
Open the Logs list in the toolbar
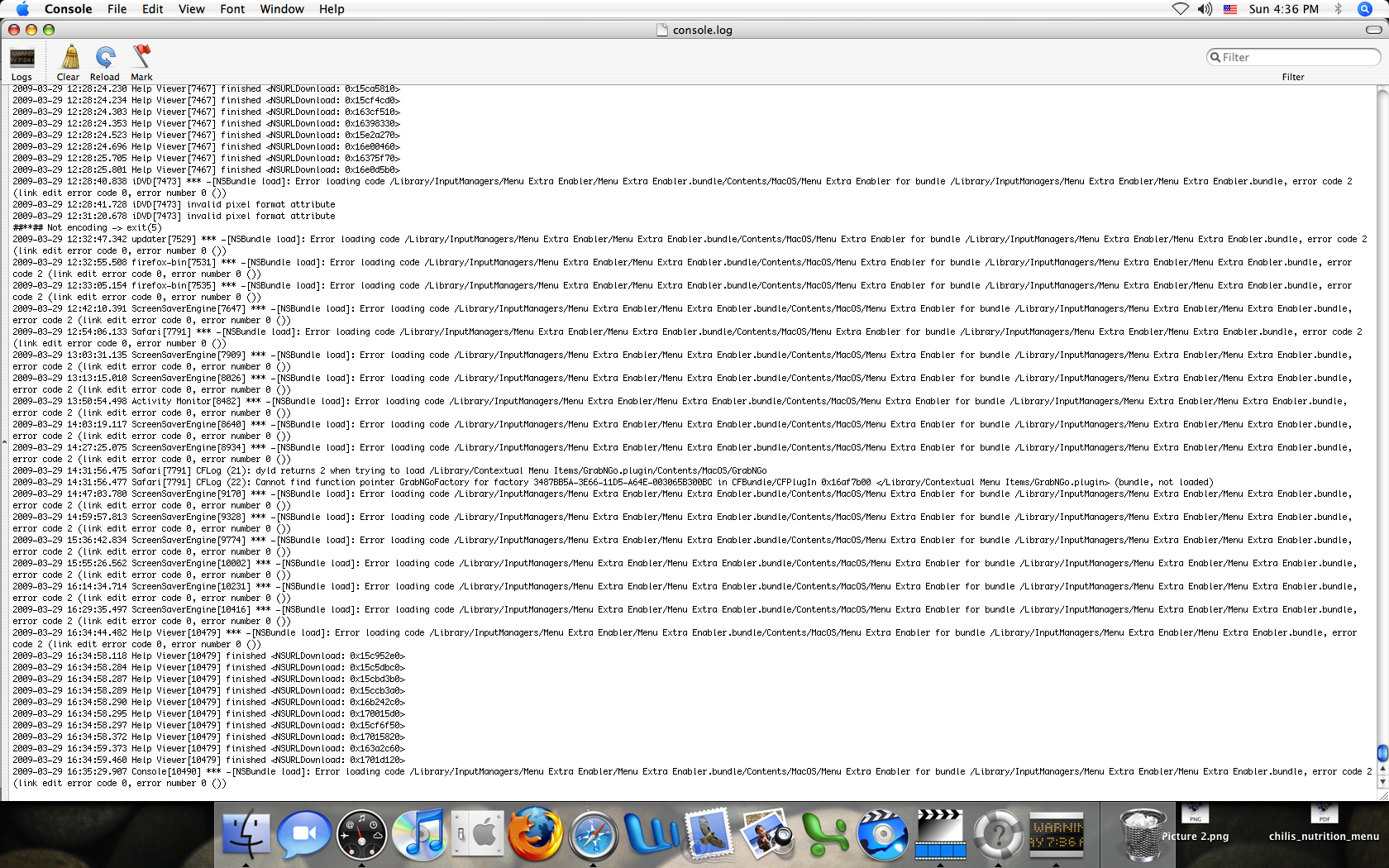(x=22, y=64)
